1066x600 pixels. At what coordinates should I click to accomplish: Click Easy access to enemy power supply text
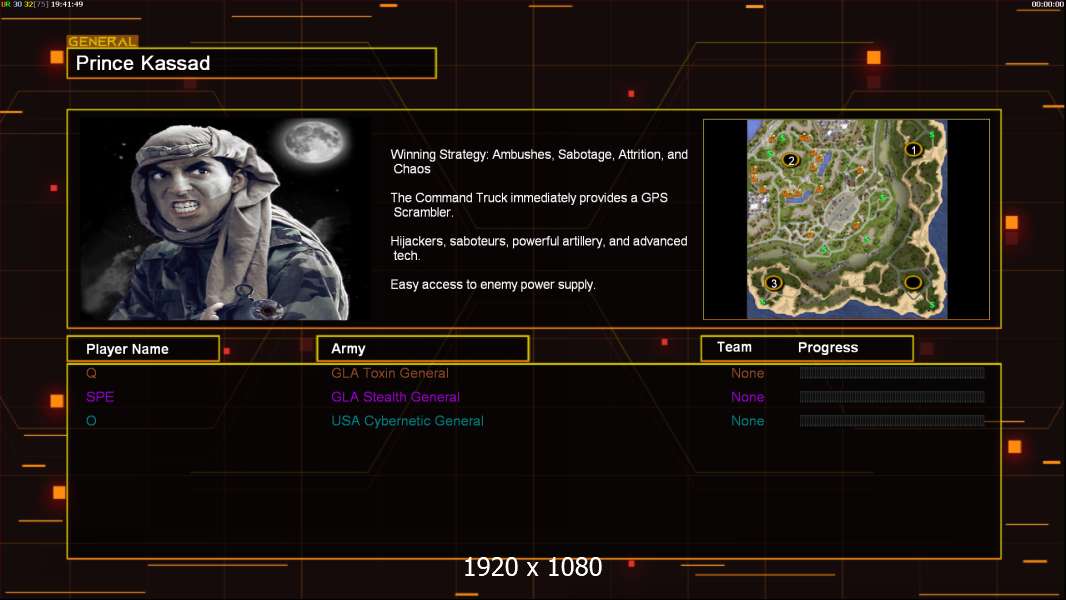point(493,285)
